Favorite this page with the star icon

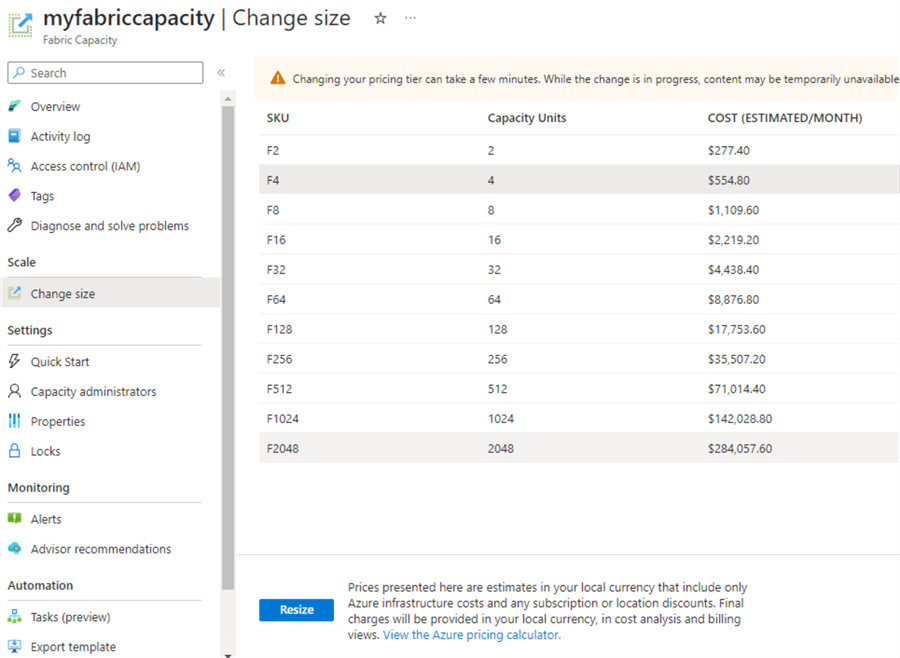(x=380, y=18)
